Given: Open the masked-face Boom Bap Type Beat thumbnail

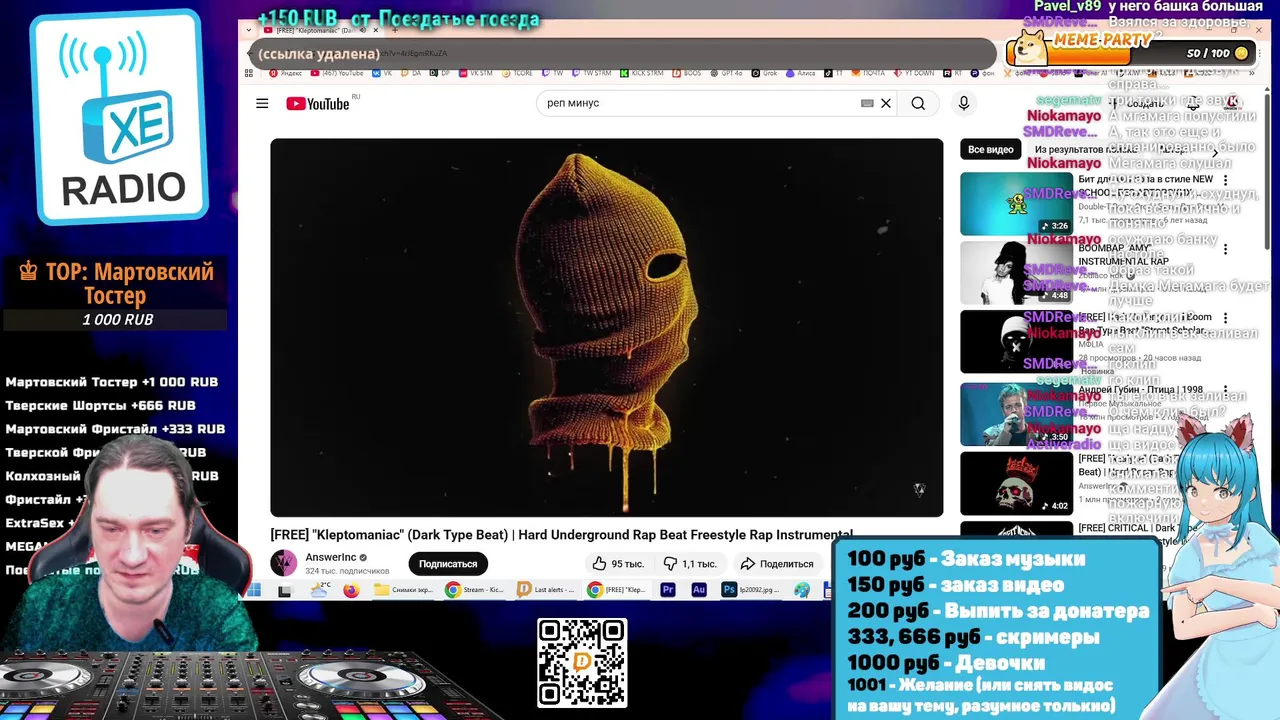Looking at the screenshot, I should pyautogui.click(x=1016, y=342).
